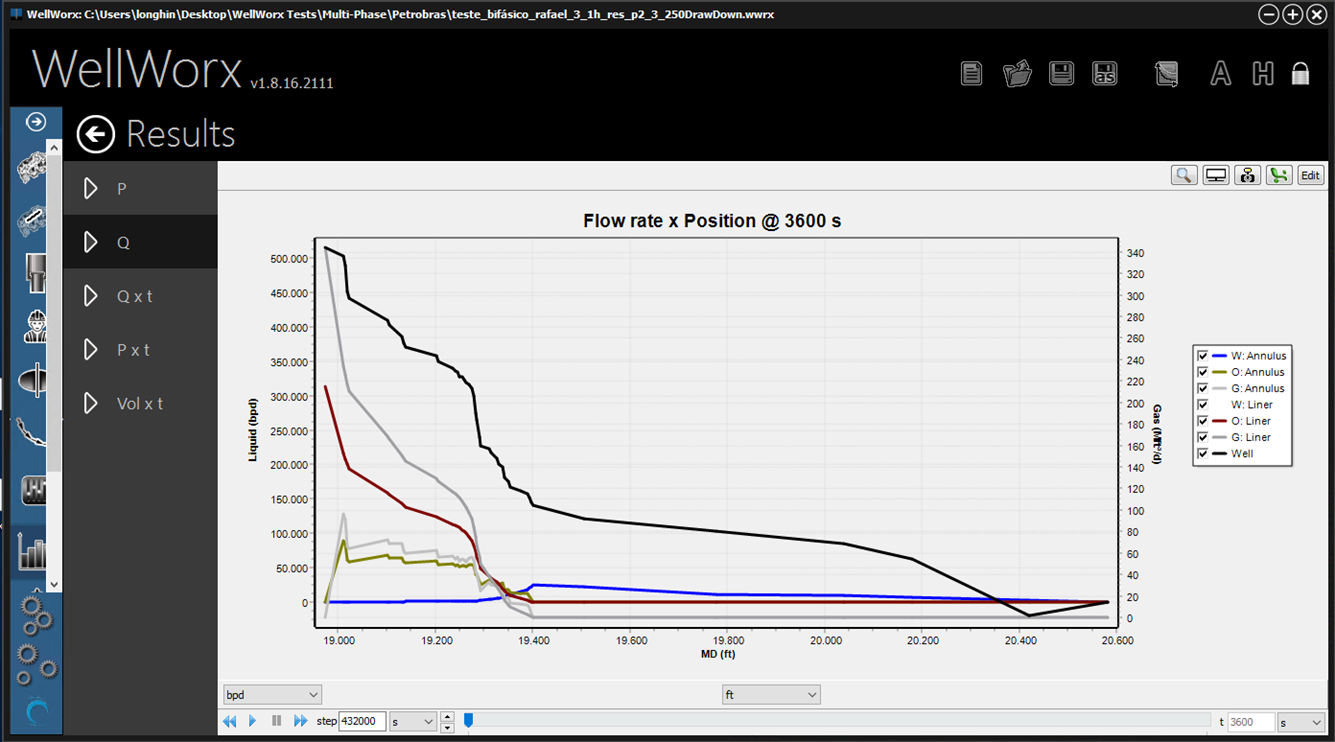Hide the Well curve via checkbox
Viewport: 1335px width, 742px height.
tap(1202, 454)
